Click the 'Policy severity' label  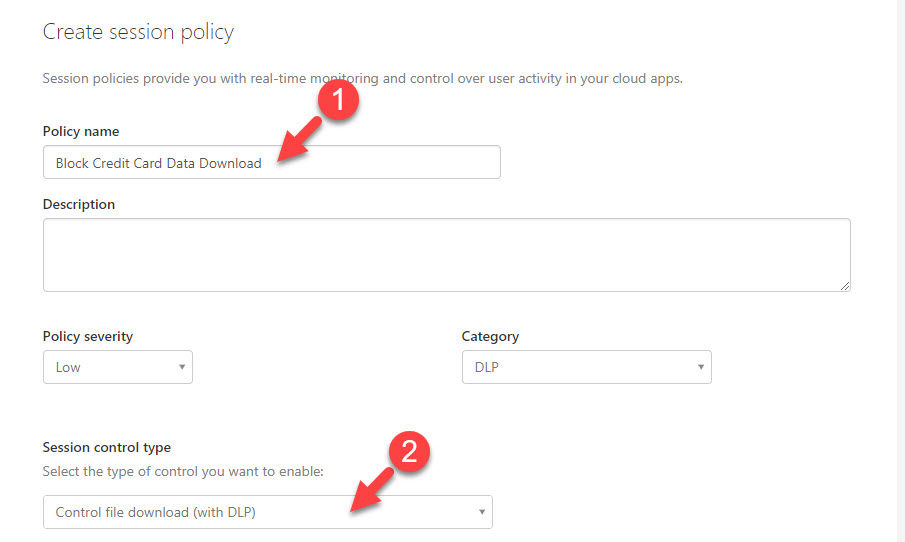(88, 337)
